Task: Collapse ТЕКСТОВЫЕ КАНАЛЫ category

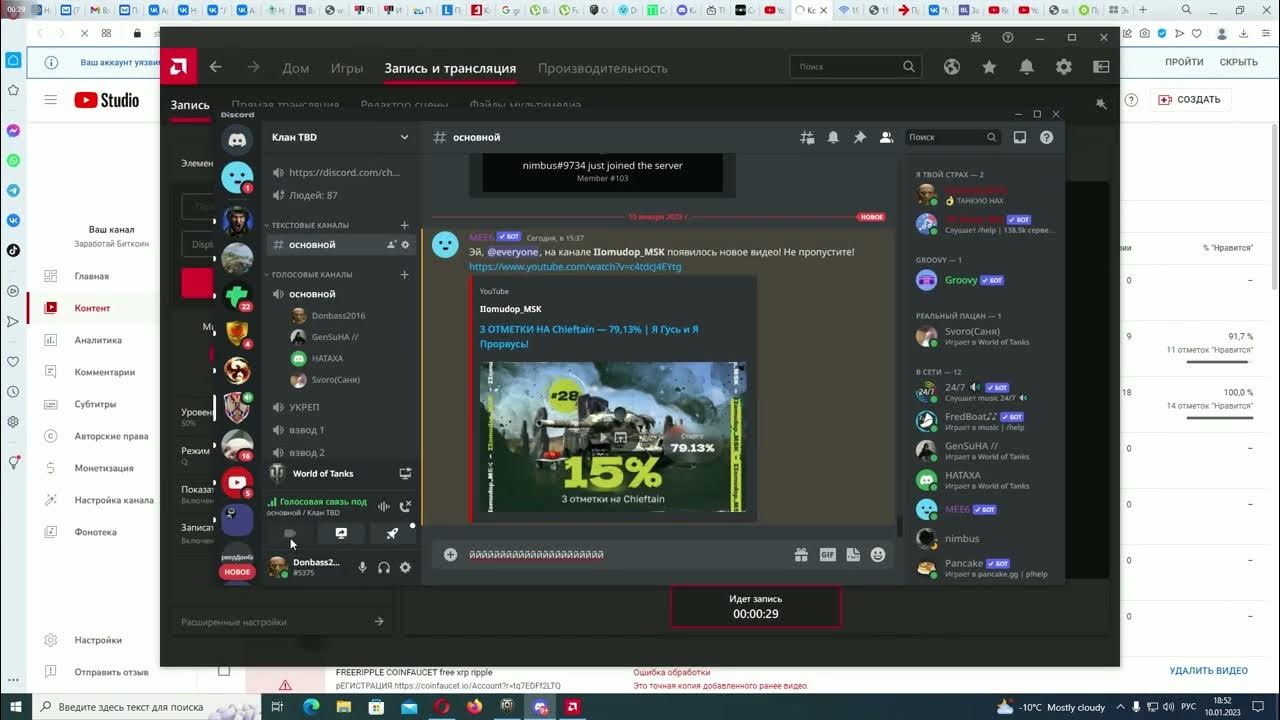Action: coord(308,225)
